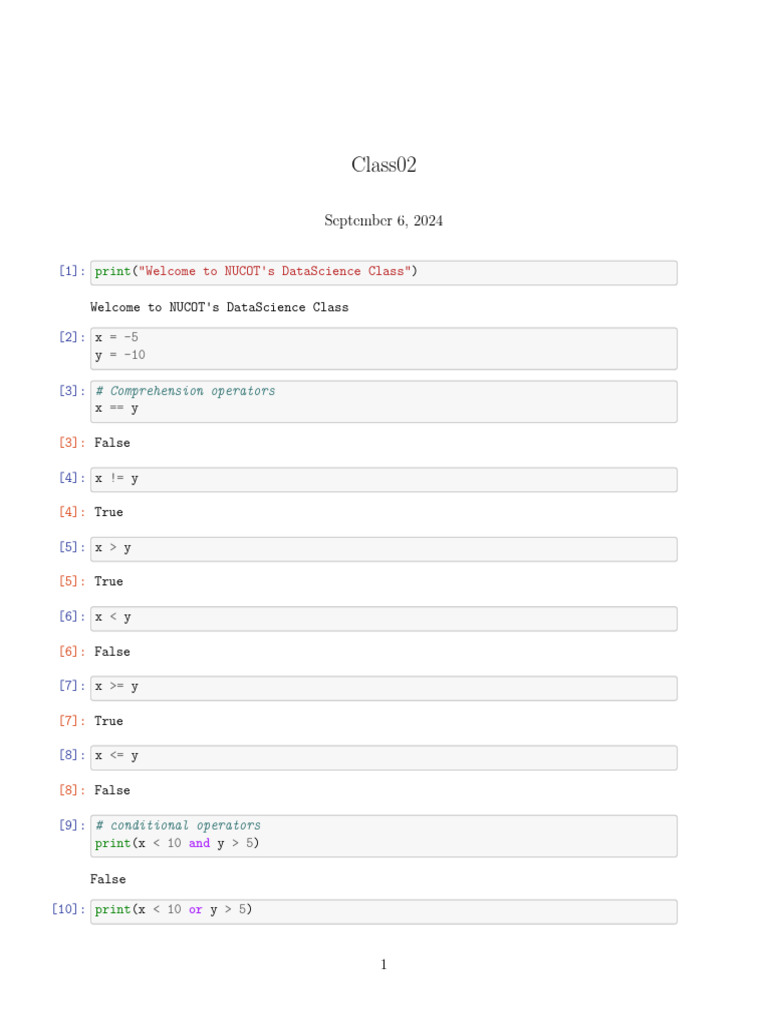Screen dimensions: 768x1024
Task: Click the September 6, 2024 date line
Action: (383, 220)
